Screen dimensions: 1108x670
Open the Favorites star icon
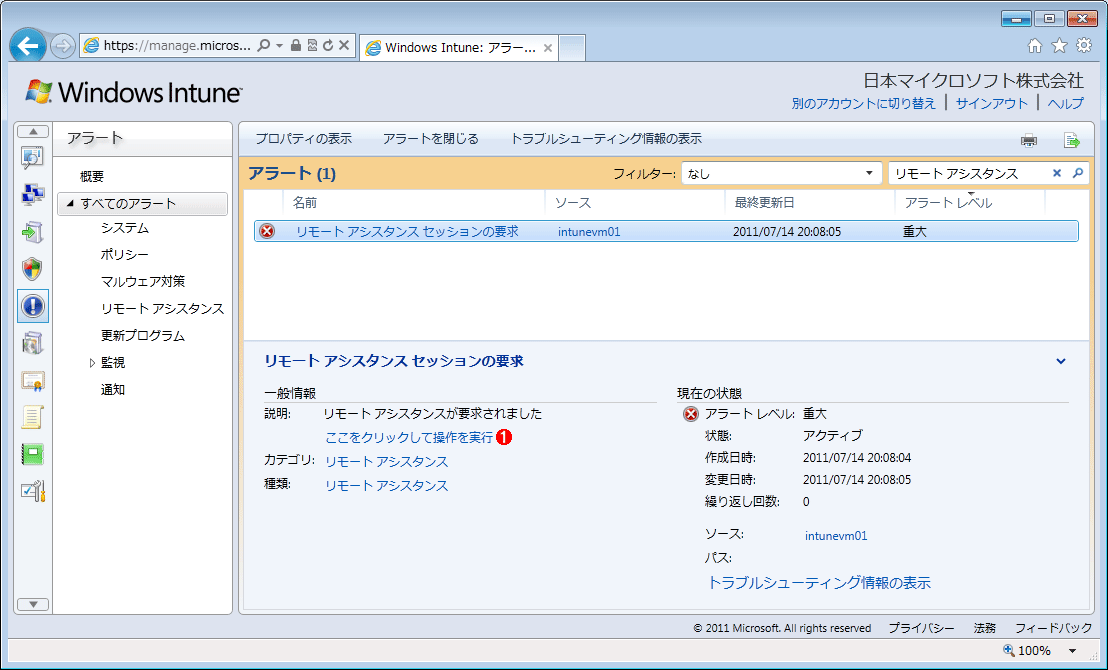pos(1059,46)
